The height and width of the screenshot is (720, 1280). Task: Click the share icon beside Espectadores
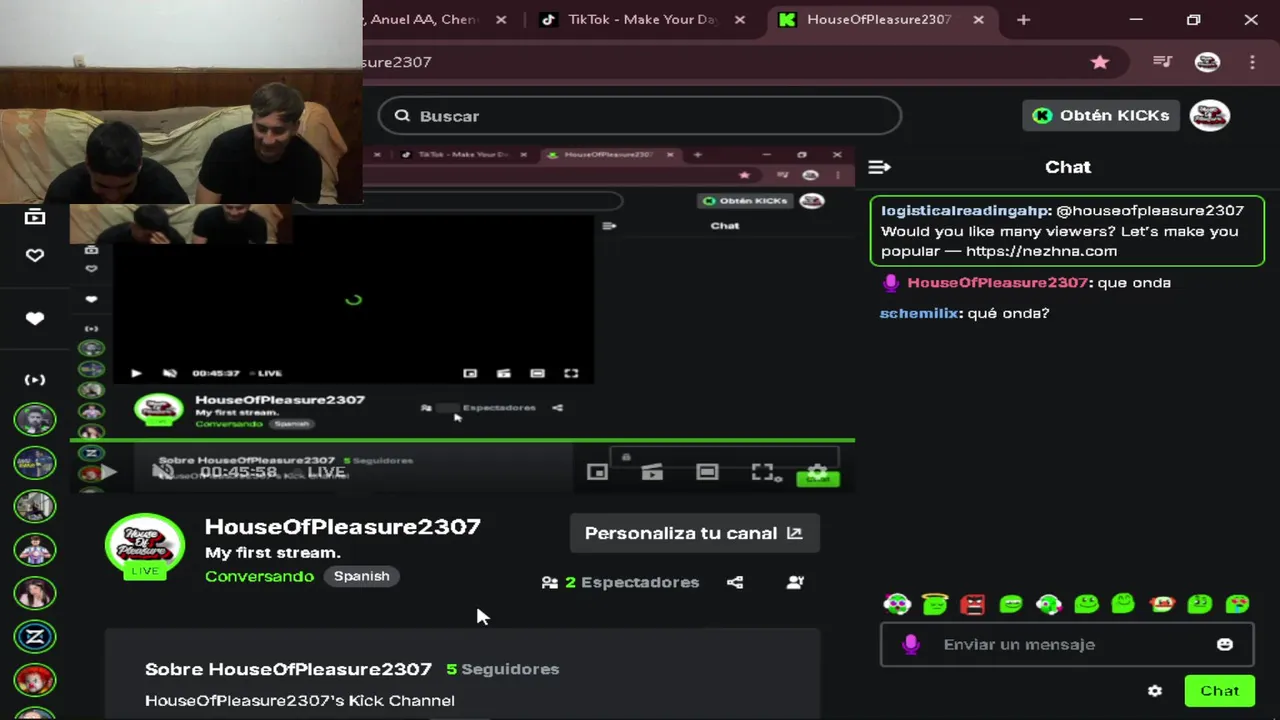[735, 582]
